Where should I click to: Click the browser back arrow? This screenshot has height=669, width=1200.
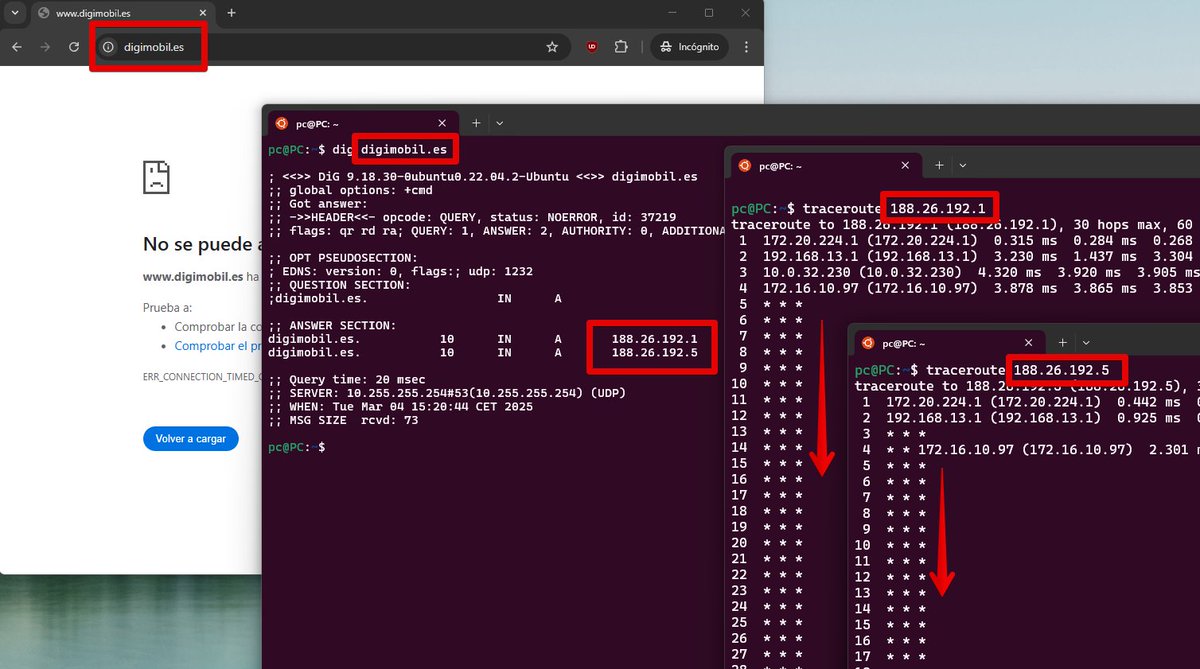click(x=16, y=47)
